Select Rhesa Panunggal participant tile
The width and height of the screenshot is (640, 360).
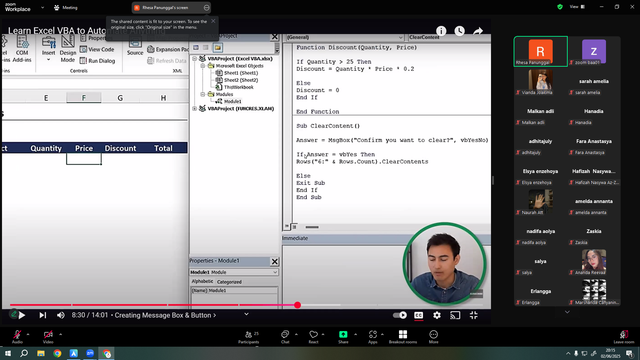540,51
